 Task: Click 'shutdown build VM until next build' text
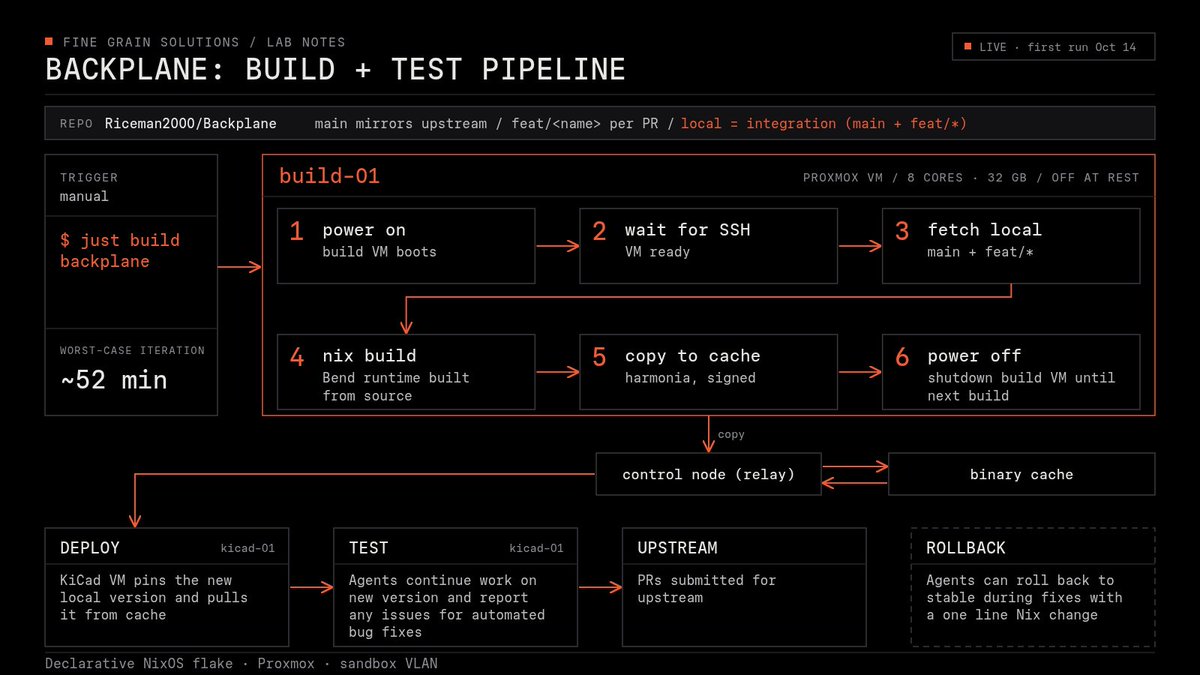(x=1021, y=387)
